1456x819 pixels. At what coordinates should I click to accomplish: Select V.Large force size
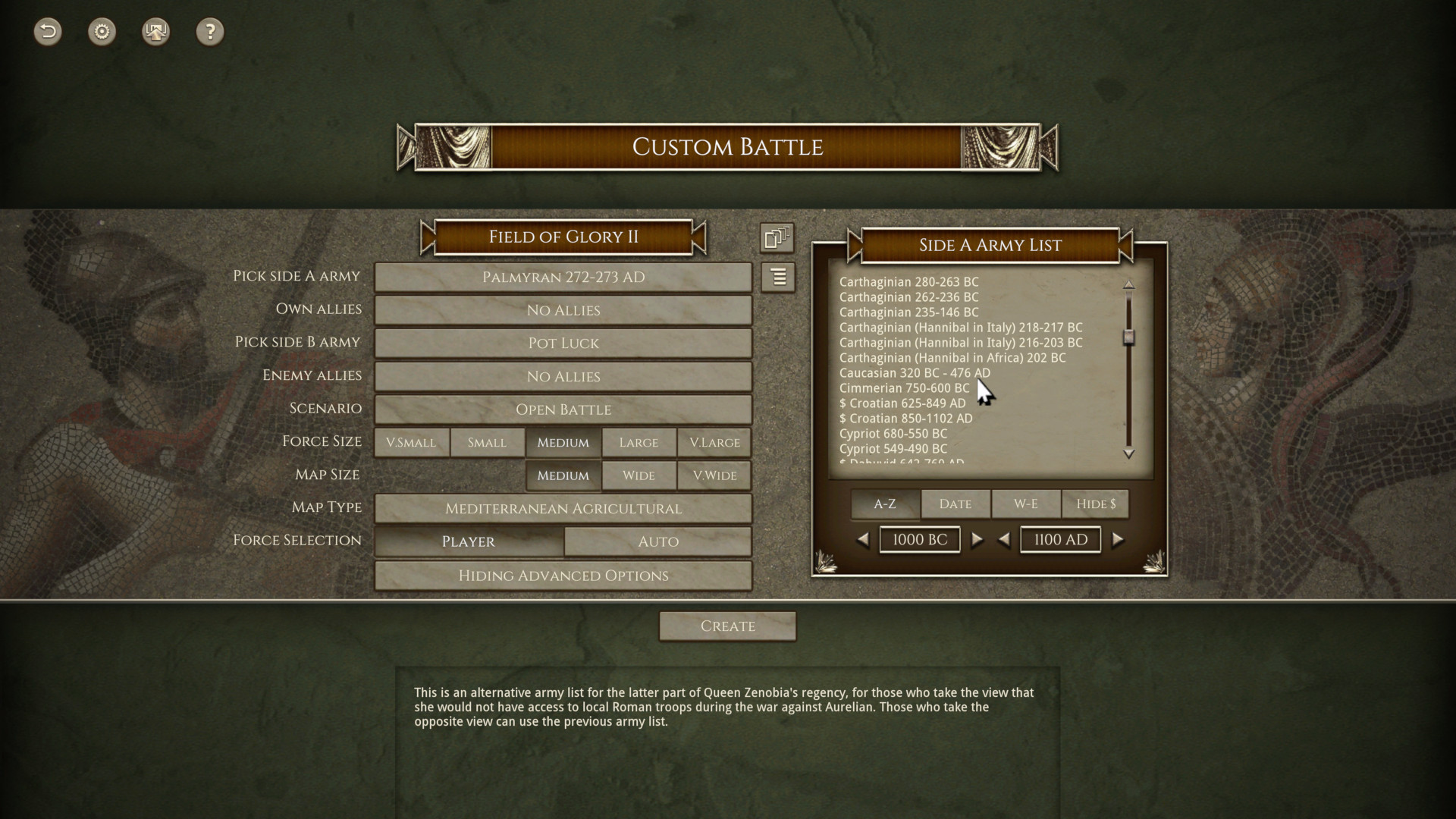coord(714,443)
